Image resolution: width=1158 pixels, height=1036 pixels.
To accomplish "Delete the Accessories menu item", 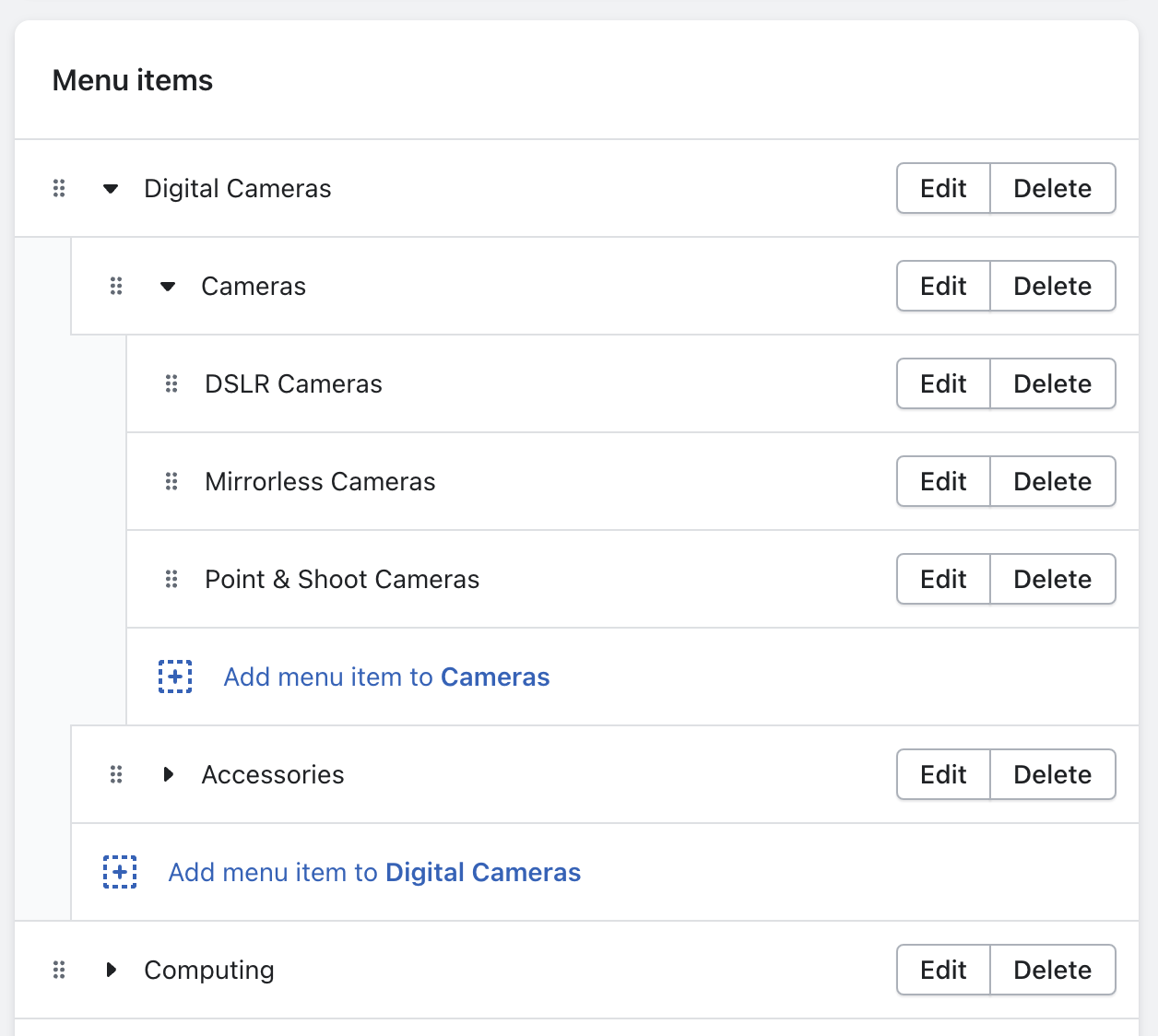I will tap(1052, 774).
